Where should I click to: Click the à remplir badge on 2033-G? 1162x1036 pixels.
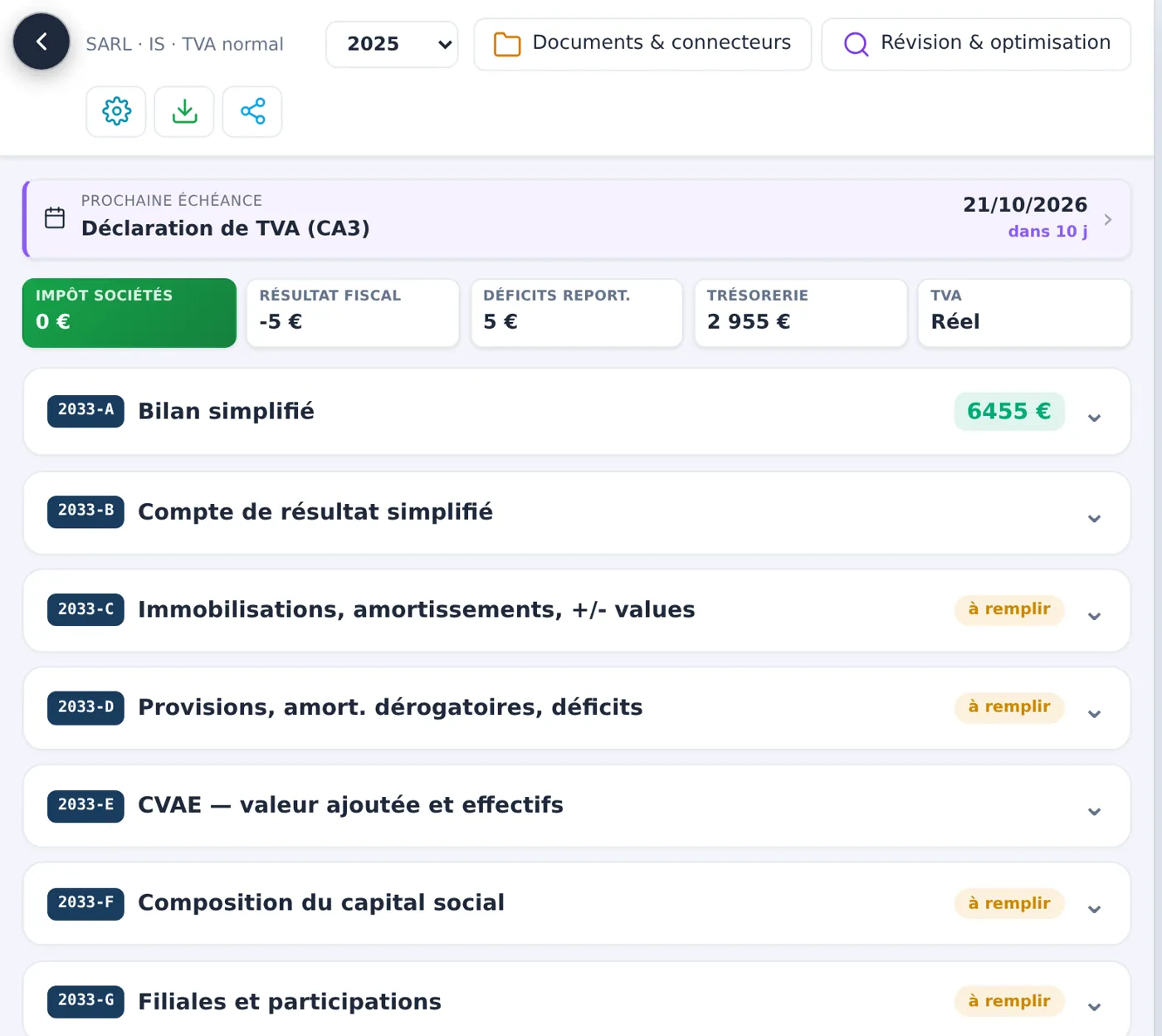pyautogui.click(x=1009, y=1001)
